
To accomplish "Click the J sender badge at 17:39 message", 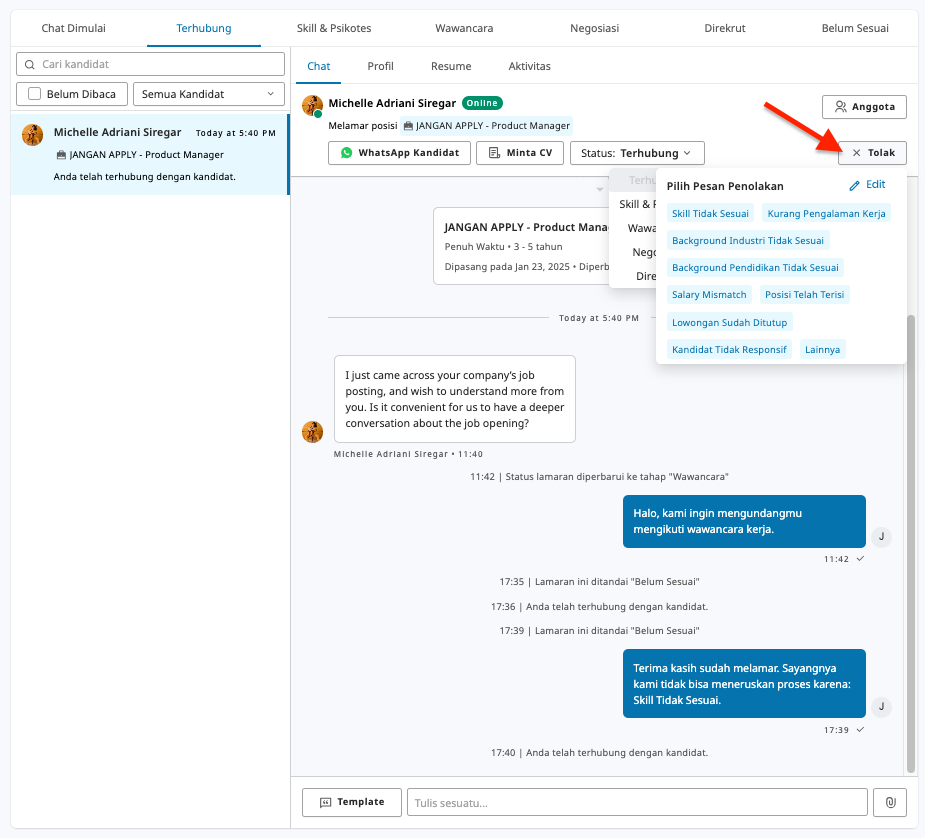I will coord(881,706).
